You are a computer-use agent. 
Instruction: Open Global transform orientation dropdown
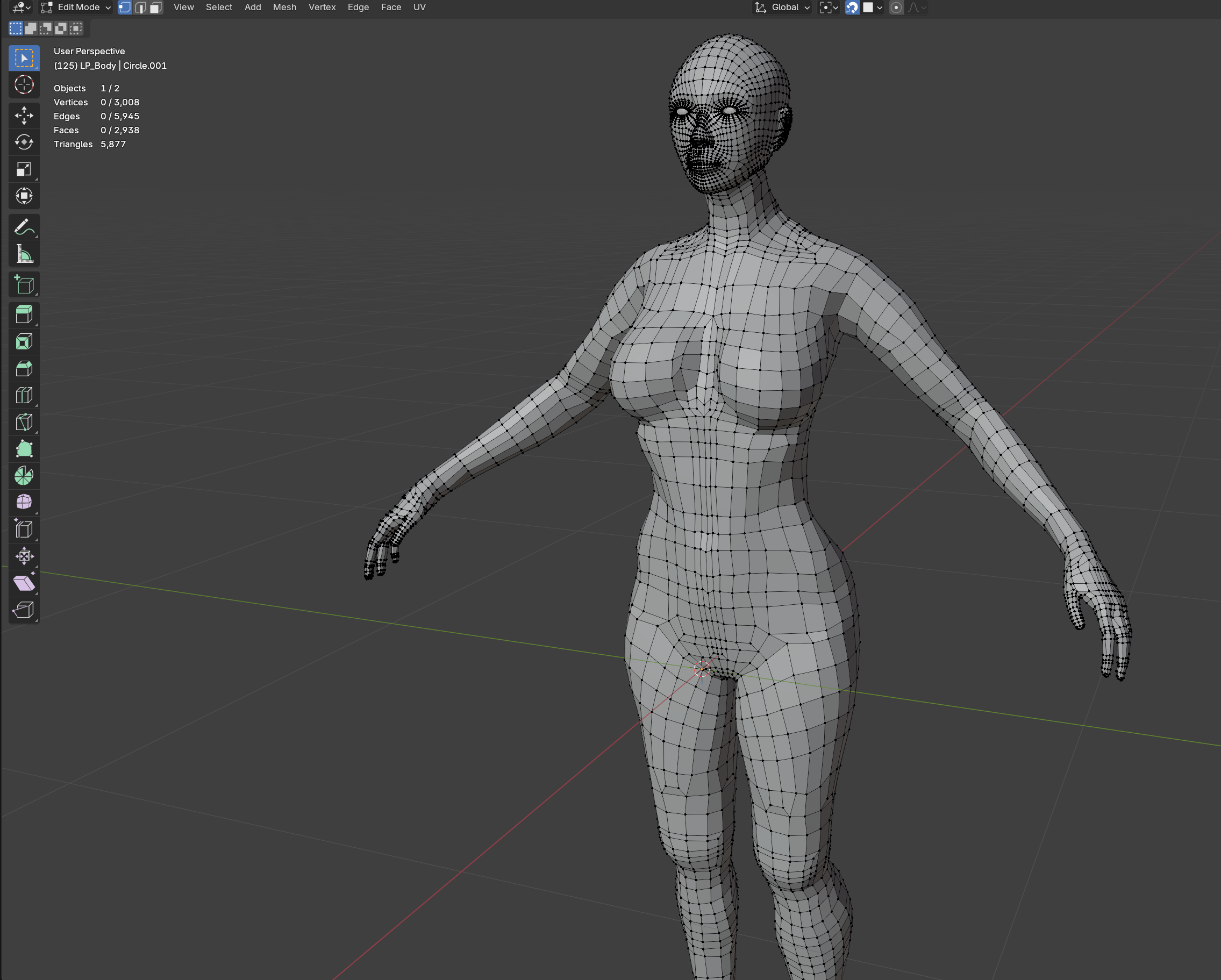(783, 8)
